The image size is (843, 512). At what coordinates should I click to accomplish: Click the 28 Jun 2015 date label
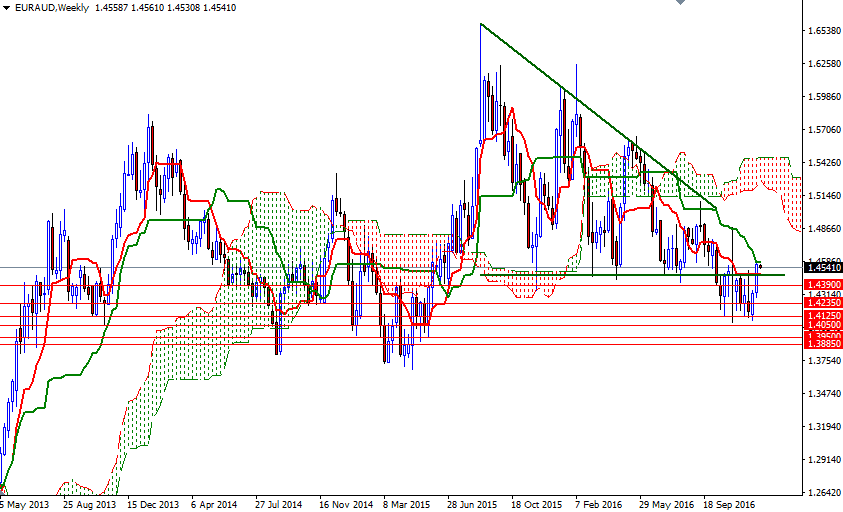(x=472, y=504)
